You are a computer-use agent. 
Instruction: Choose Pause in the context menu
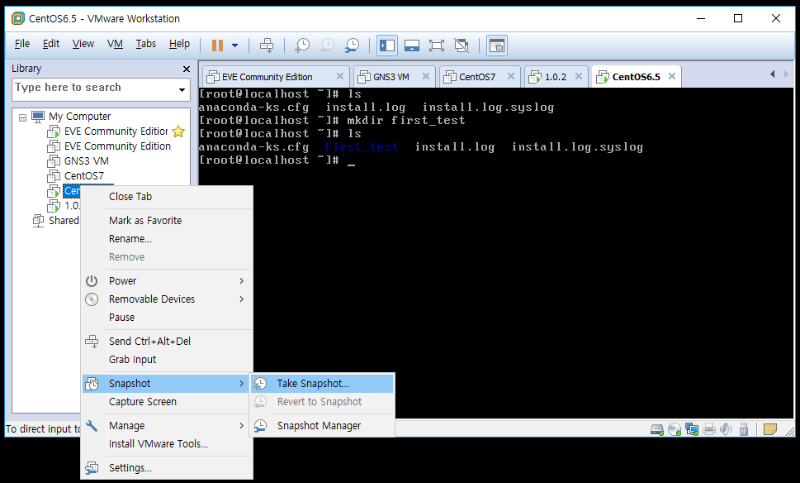(x=167, y=318)
